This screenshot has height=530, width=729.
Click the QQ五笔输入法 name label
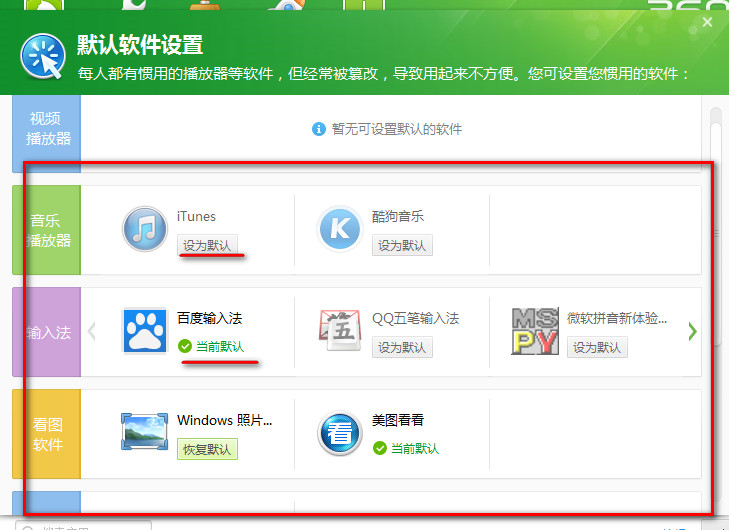416,318
